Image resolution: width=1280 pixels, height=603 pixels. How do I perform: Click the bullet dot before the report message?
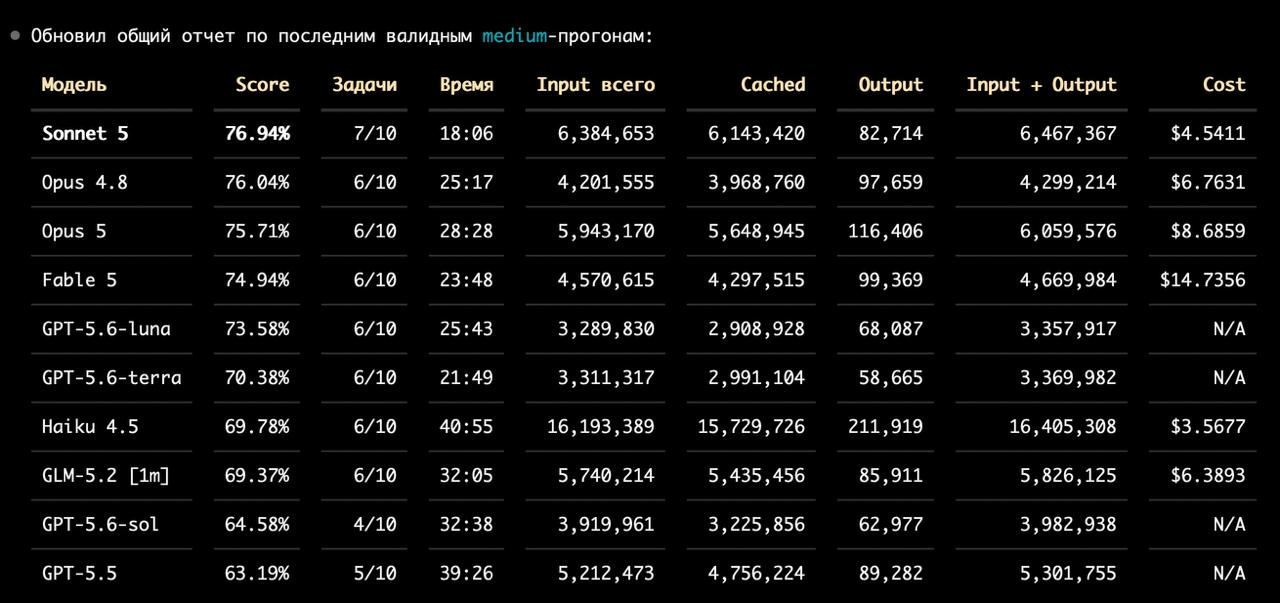15,36
